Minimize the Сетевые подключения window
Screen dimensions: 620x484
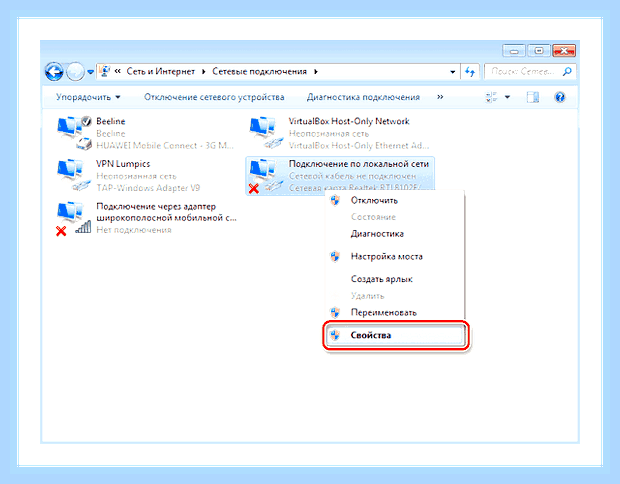coord(514,51)
